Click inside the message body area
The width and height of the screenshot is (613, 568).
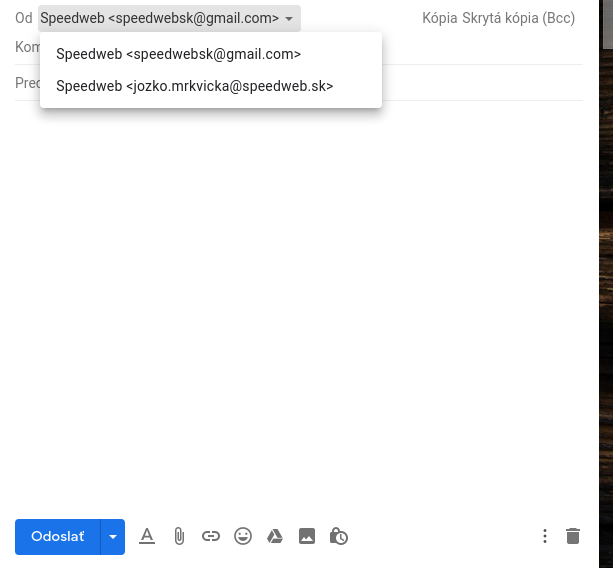pyautogui.click(x=299, y=305)
